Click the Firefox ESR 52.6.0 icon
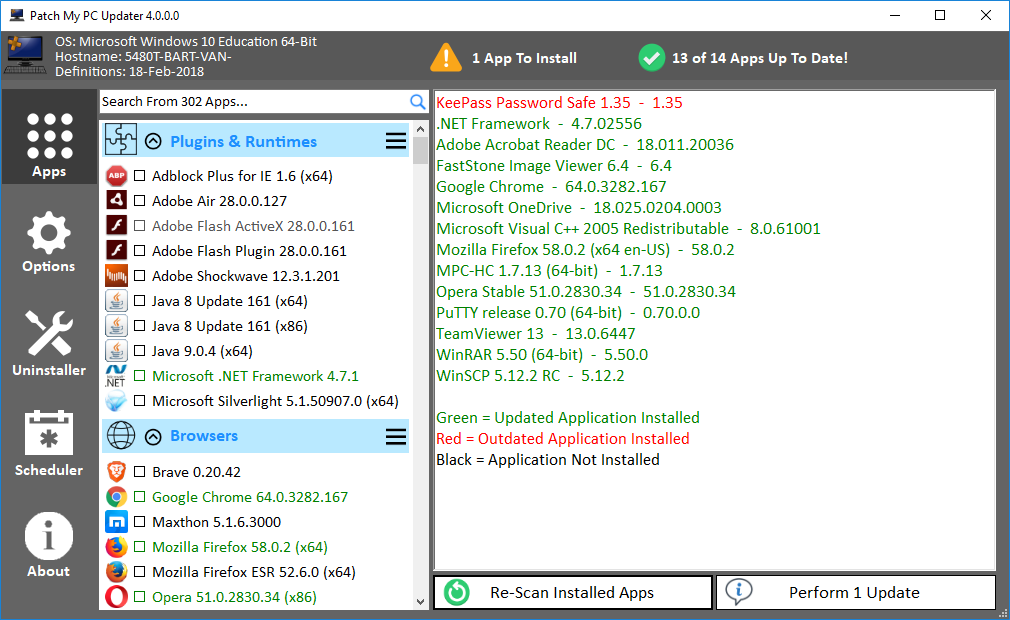 point(117,572)
